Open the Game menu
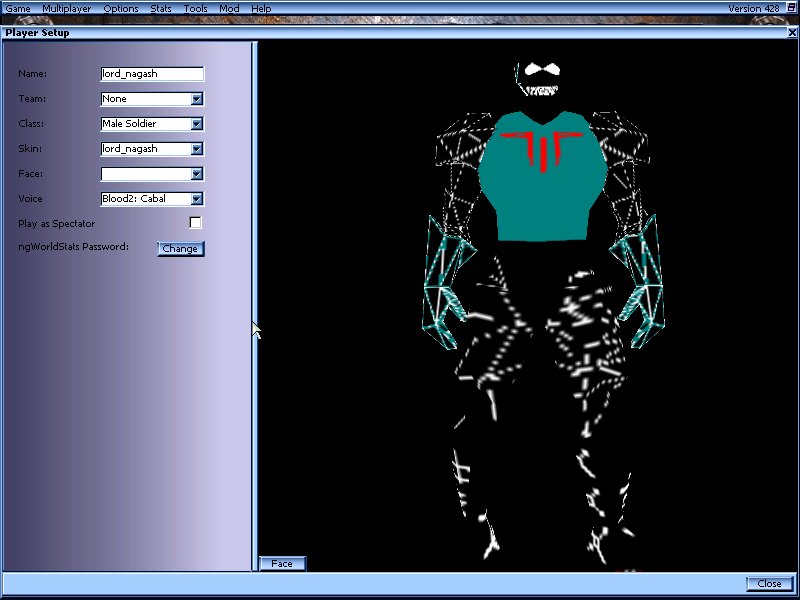The height and width of the screenshot is (600, 800). (x=17, y=8)
